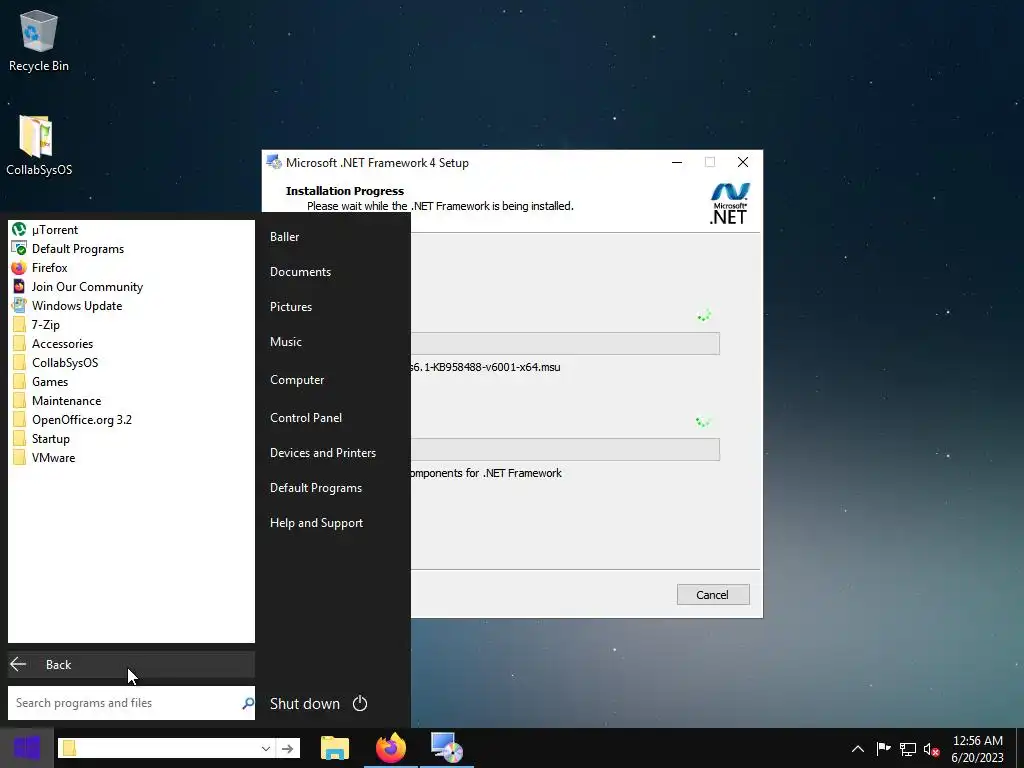The image size is (1024, 768).
Task: Click the Windows Start button
Action: tap(27, 748)
